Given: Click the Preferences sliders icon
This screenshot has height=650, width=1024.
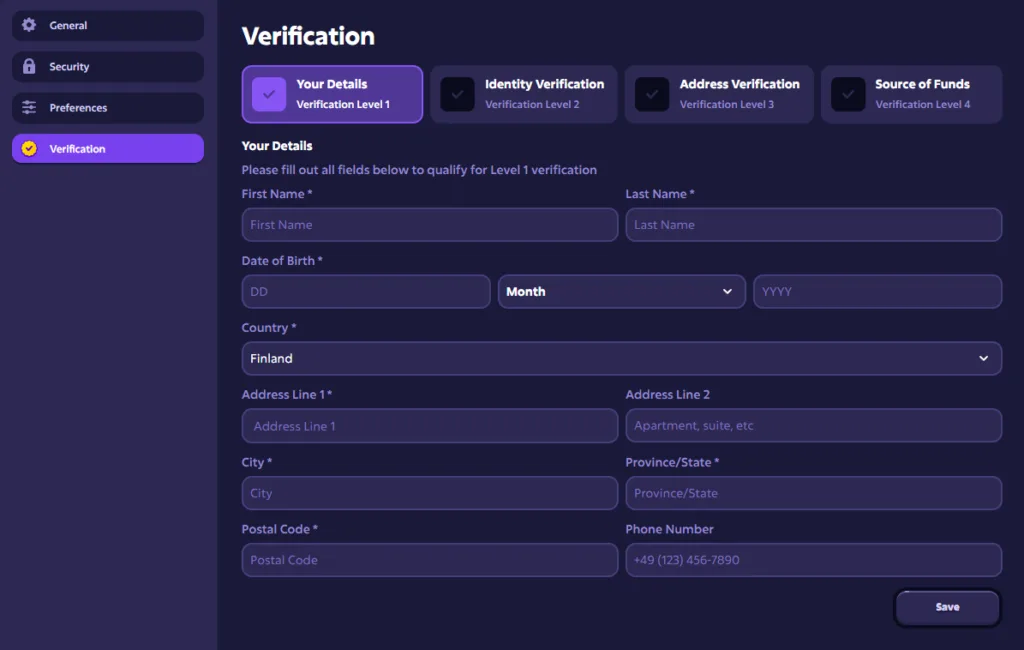Looking at the screenshot, I should (x=29, y=107).
